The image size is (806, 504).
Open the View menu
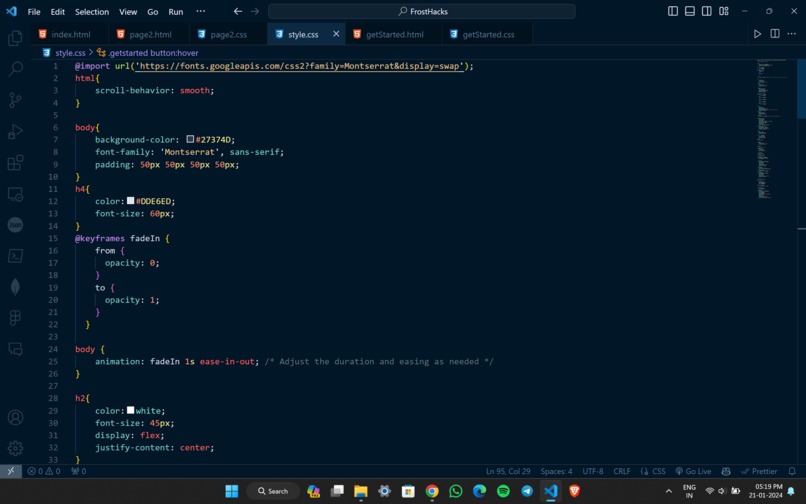point(128,11)
